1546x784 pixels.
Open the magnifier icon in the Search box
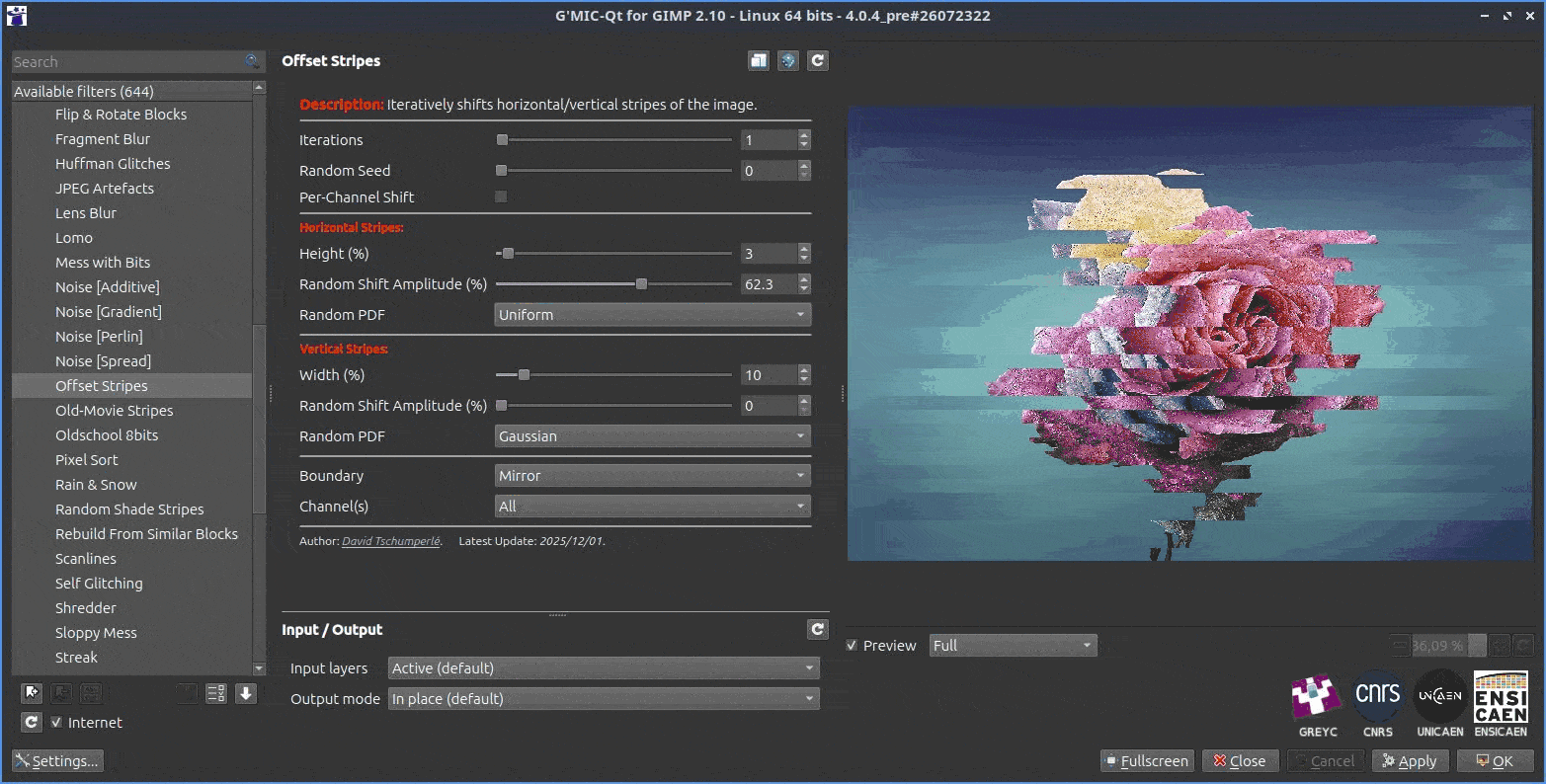point(252,62)
